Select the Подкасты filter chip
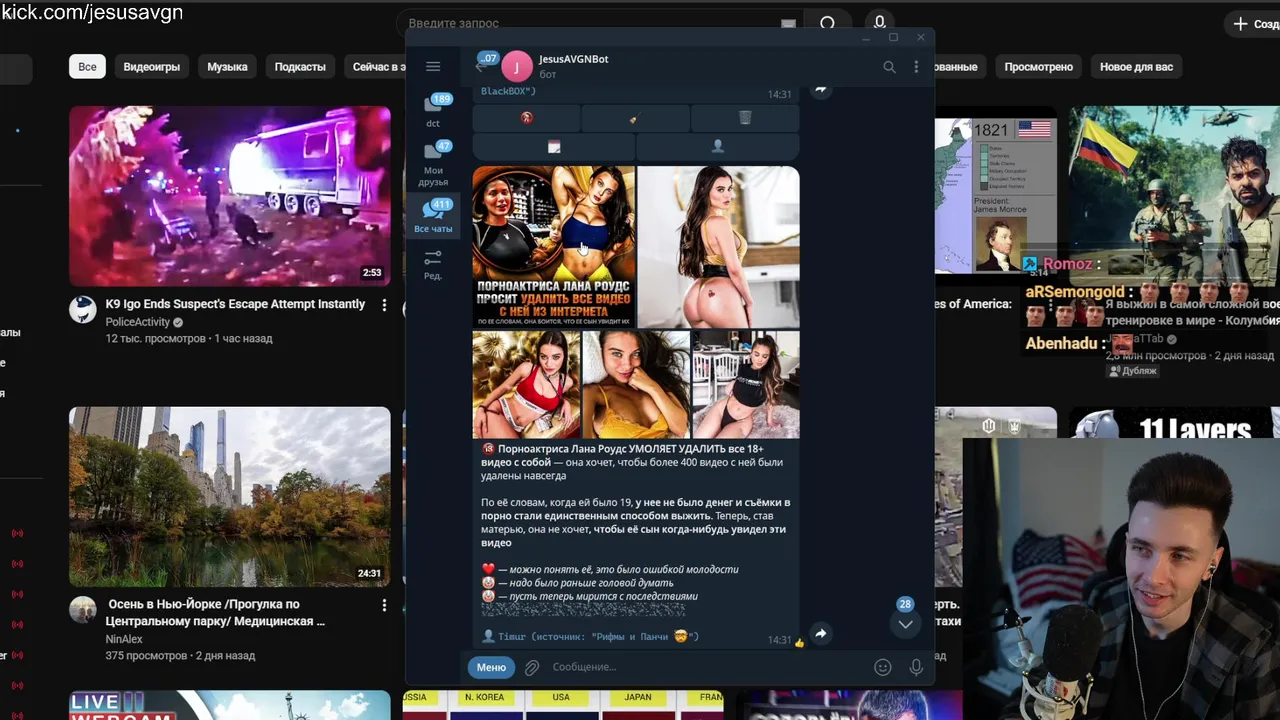Image resolution: width=1280 pixels, height=720 pixels. (x=300, y=67)
